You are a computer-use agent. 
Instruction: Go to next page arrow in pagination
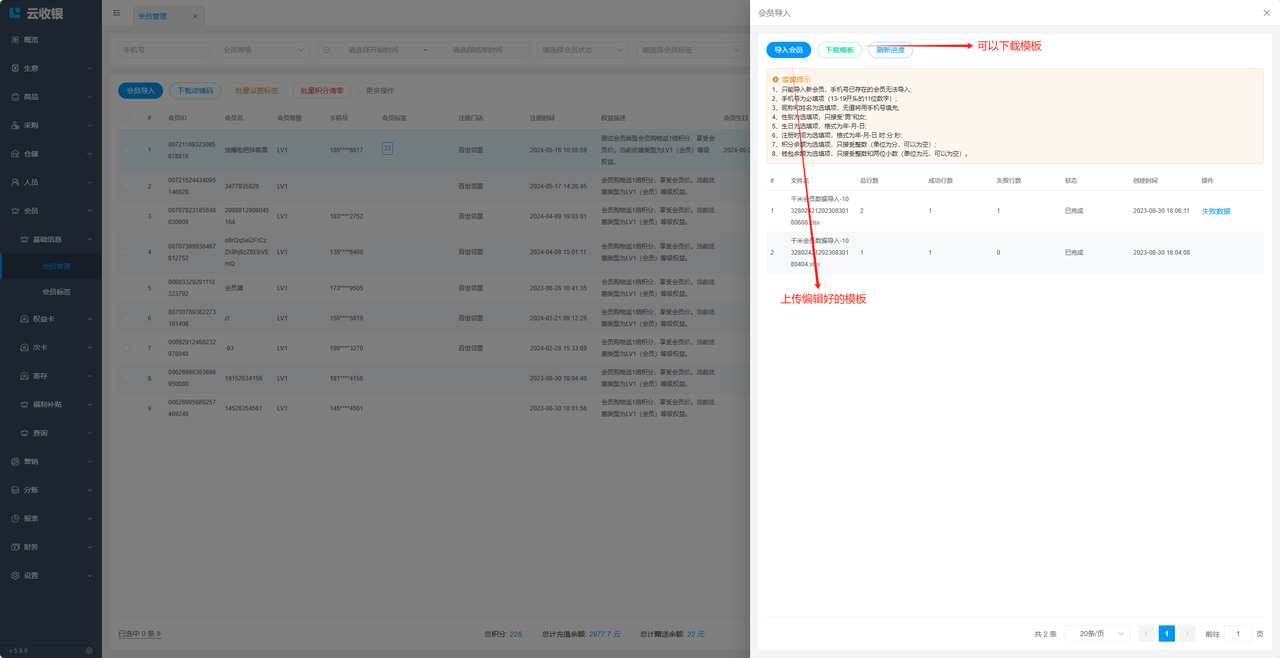coord(1187,634)
